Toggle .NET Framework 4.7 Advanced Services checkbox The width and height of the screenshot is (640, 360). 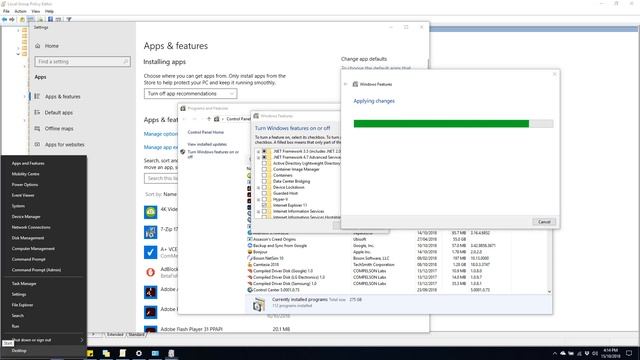click(264, 157)
